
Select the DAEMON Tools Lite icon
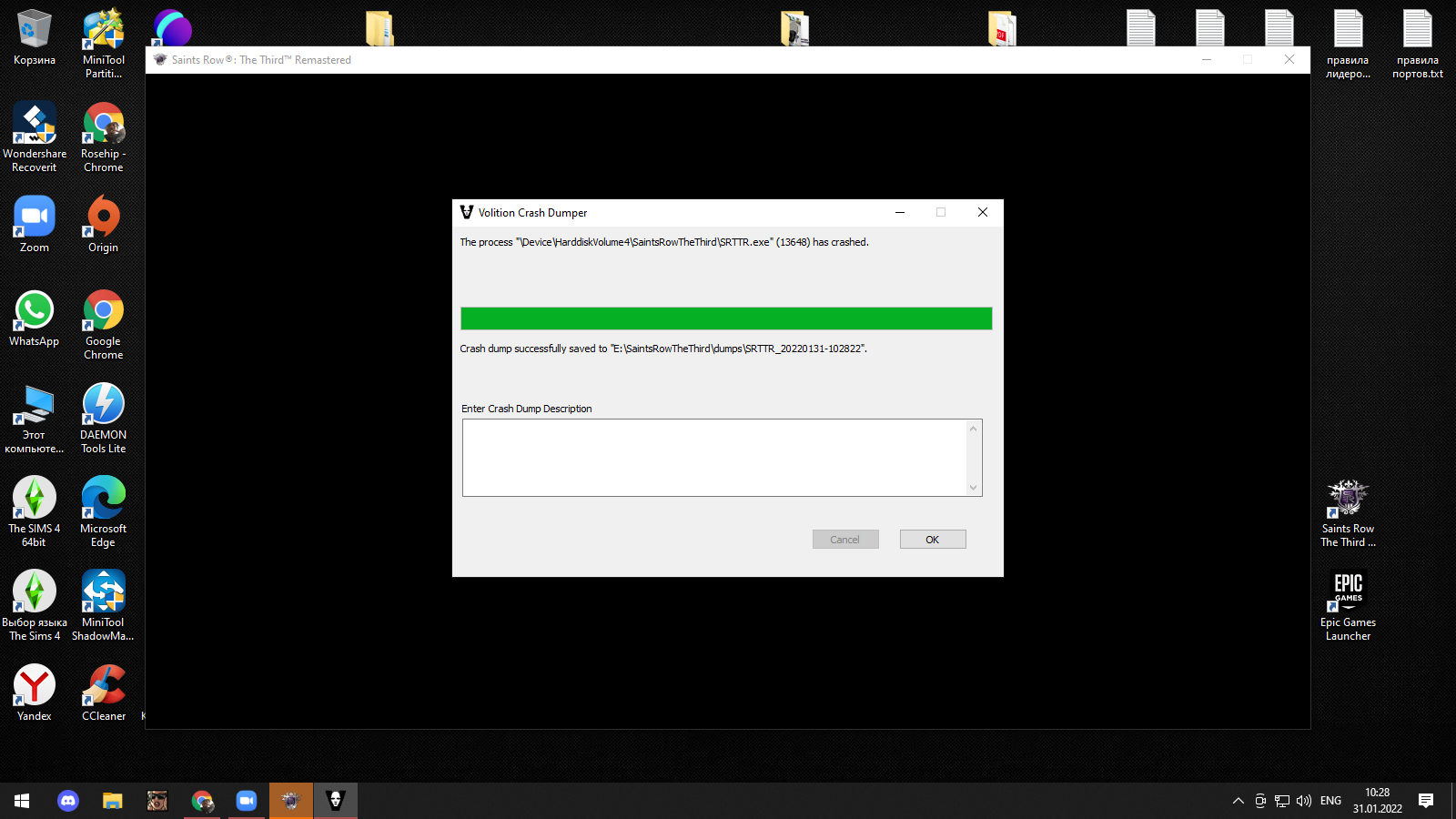pos(104,419)
